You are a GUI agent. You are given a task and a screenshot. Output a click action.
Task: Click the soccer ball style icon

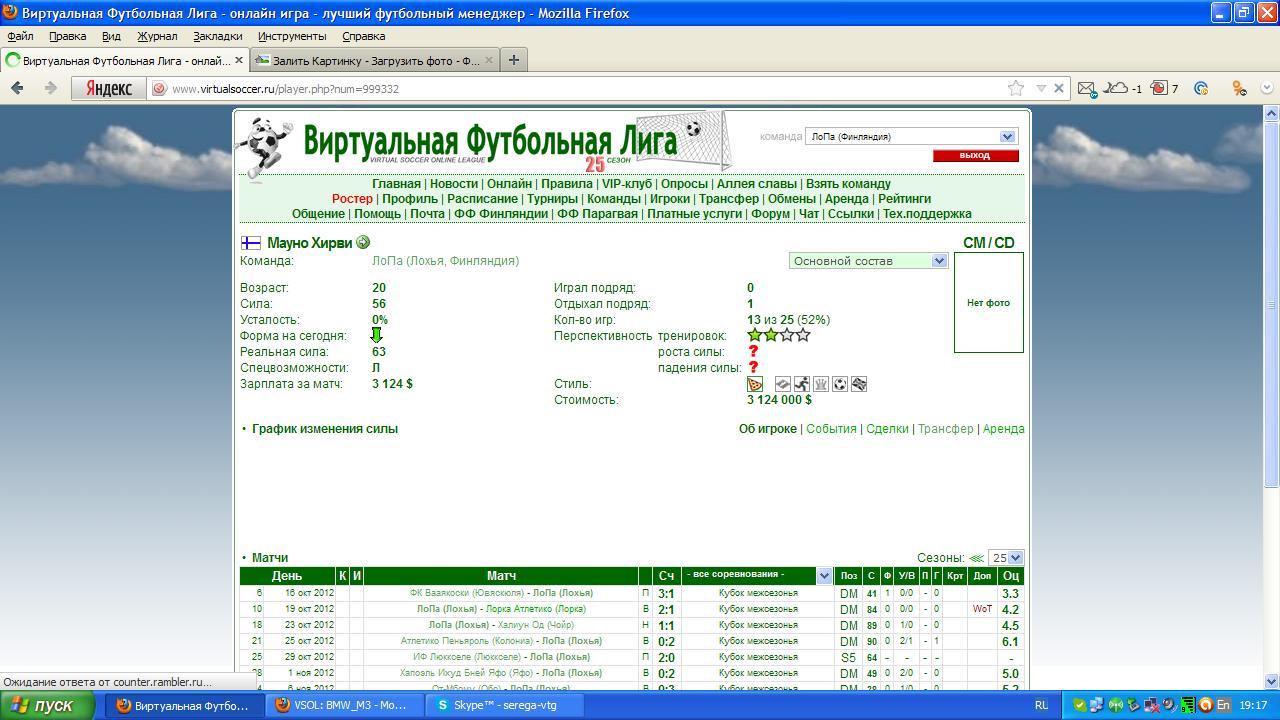pyautogui.click(x=840, y=384)
